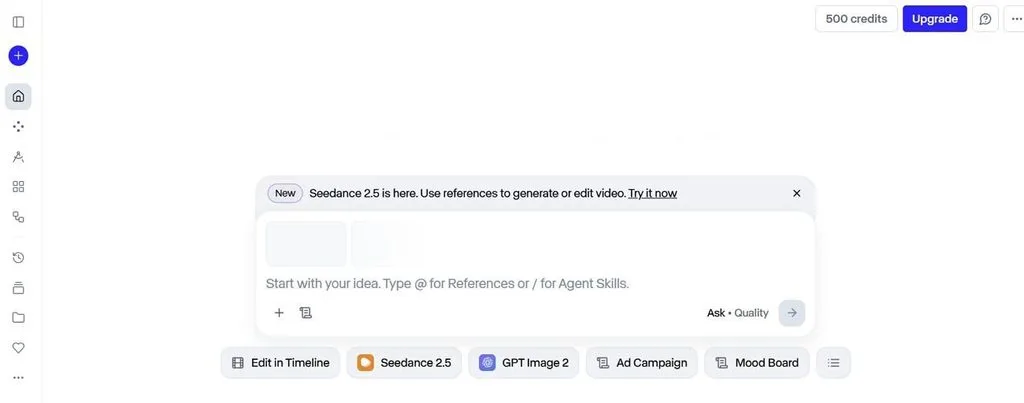1024x403 pixels.
Task: Follow the Try it now link
Action: [652, 193]
